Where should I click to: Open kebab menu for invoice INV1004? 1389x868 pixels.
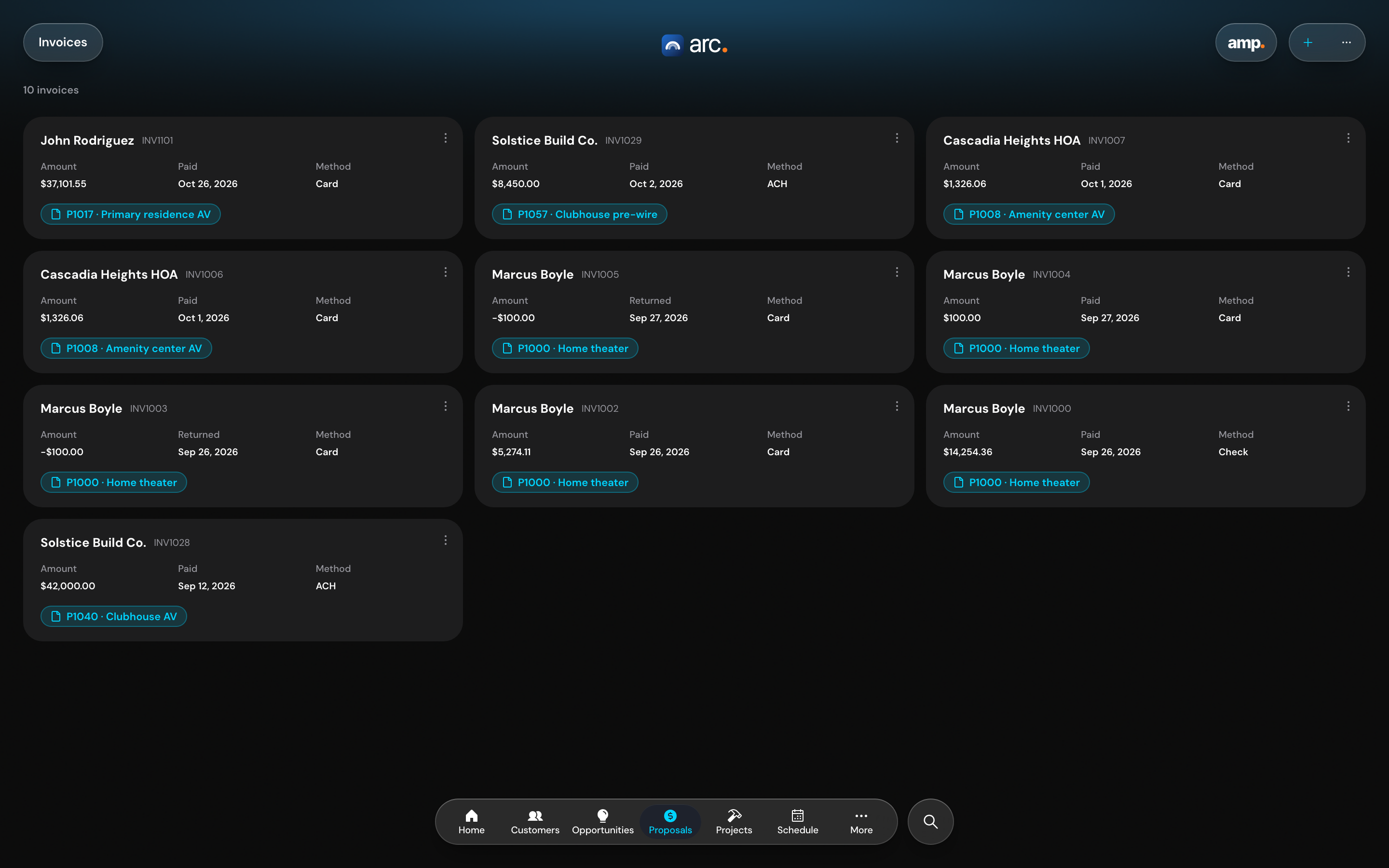pyautogui.click(x=1348, y=272)
